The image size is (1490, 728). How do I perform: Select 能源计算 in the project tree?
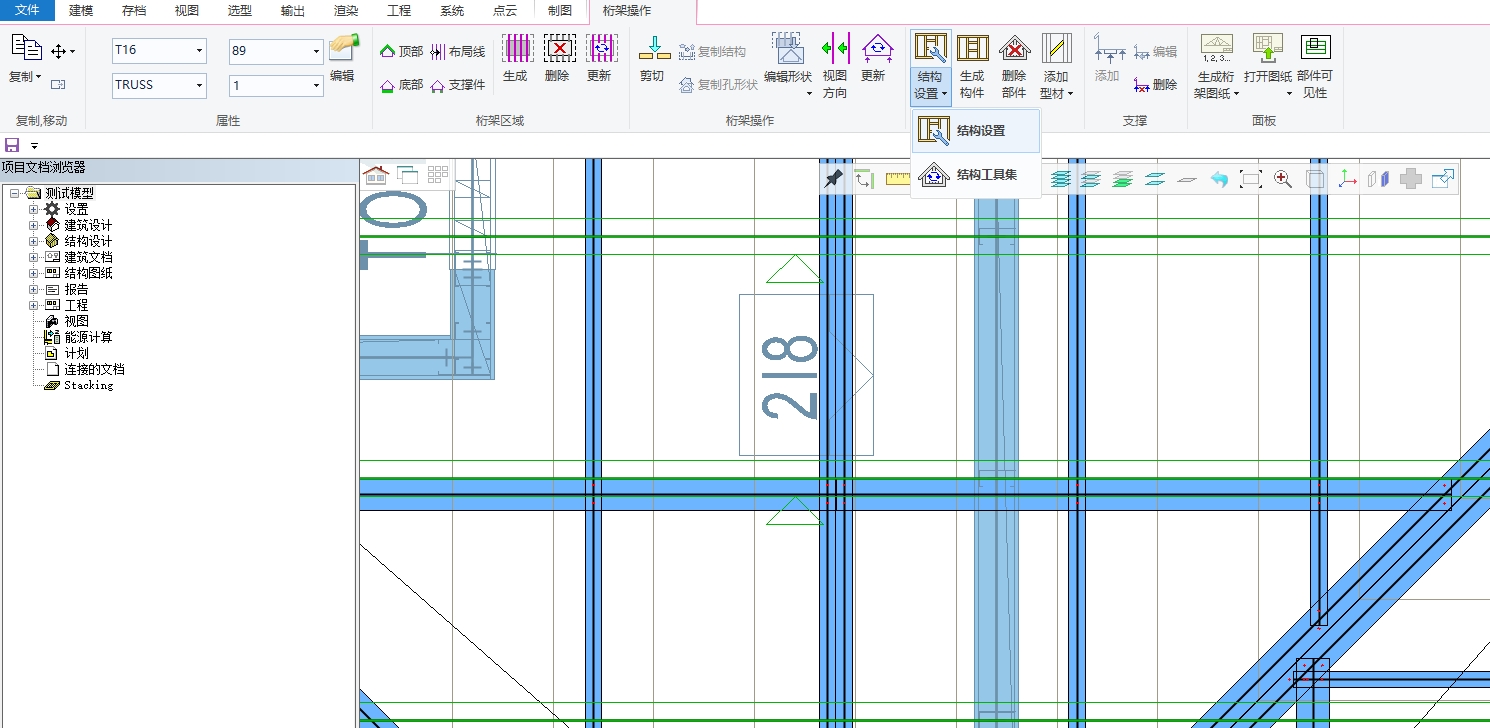pyautogui.click(x=89, y=337)
